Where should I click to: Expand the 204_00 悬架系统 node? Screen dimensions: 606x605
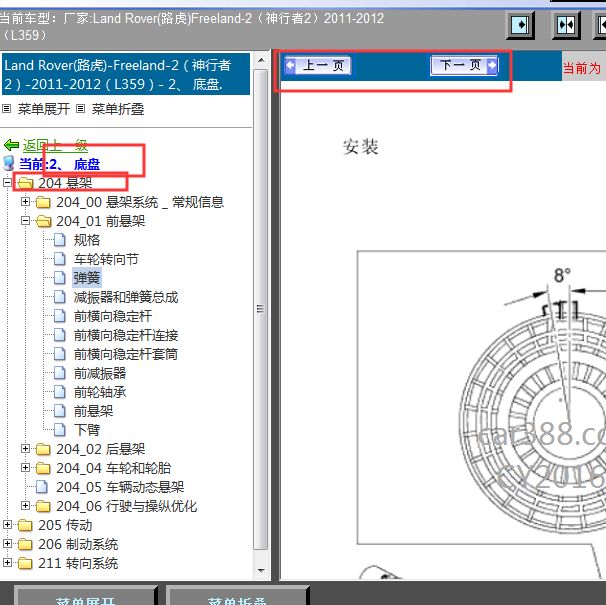[x=26, y=202]
